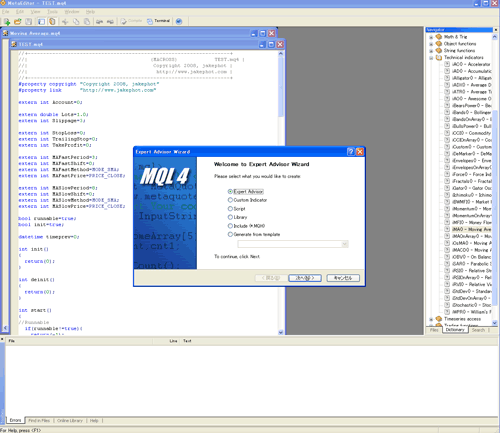Click the Technical indicators open-book icon
This screenshot has width=500, height=433.
tap(439, 57)
